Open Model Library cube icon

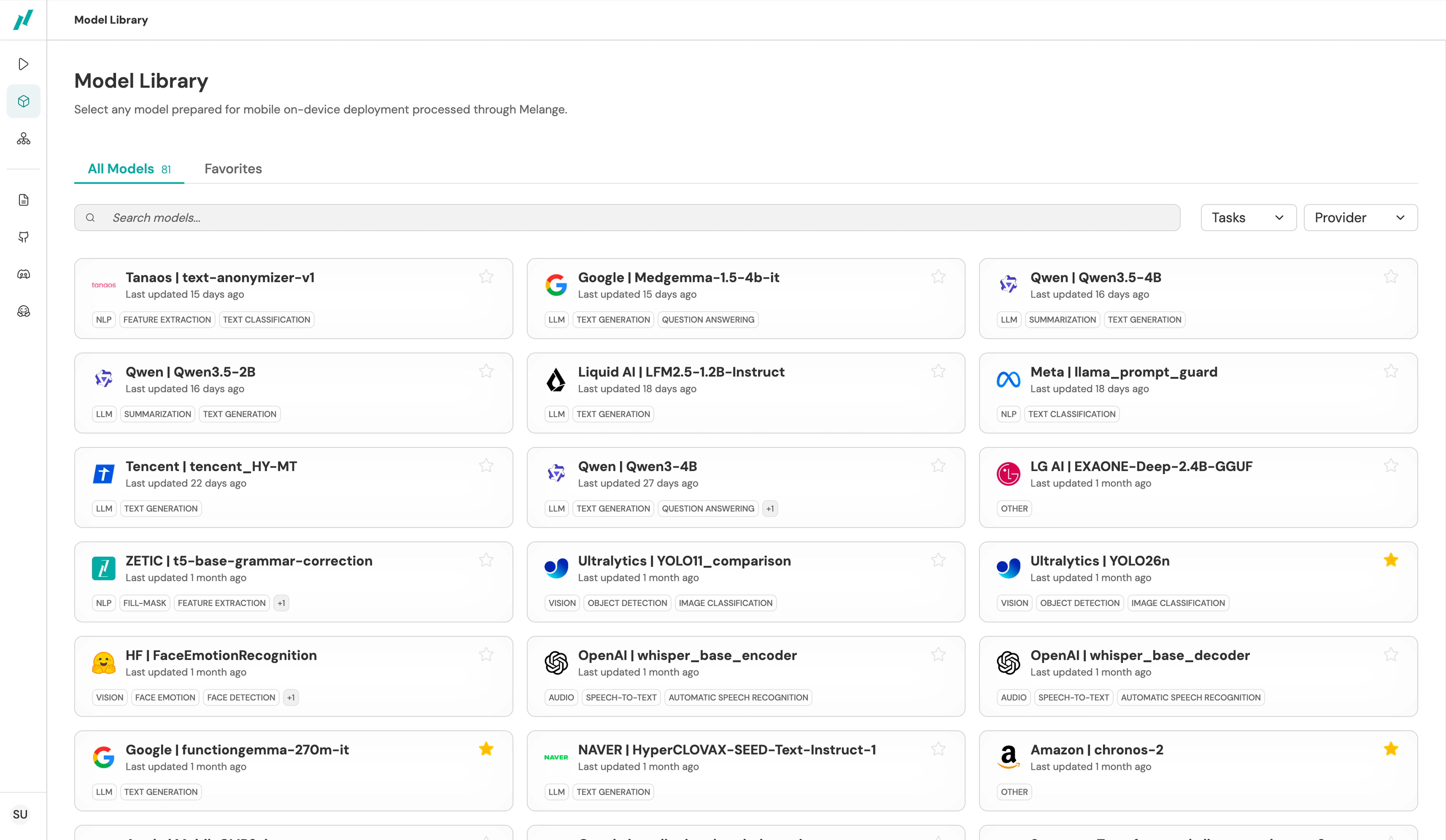[x=23, y=101]
